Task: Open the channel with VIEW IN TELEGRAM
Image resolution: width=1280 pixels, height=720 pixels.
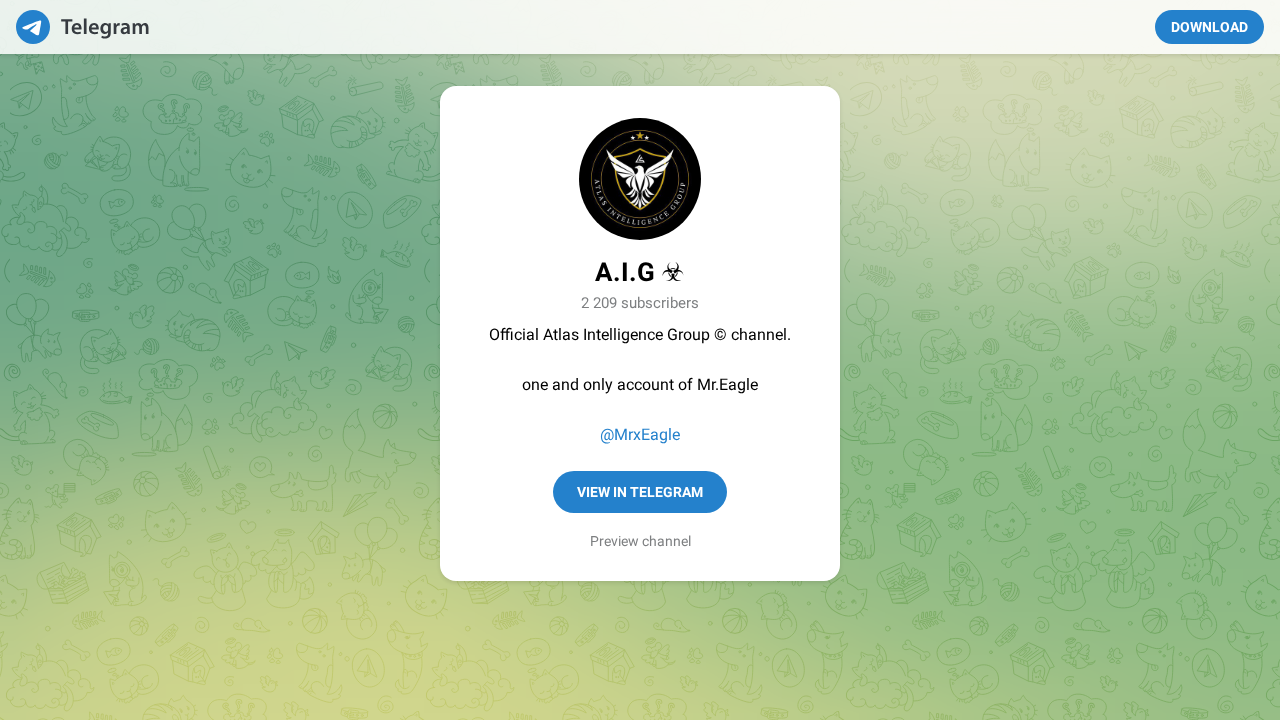Action: click(640, 492)
